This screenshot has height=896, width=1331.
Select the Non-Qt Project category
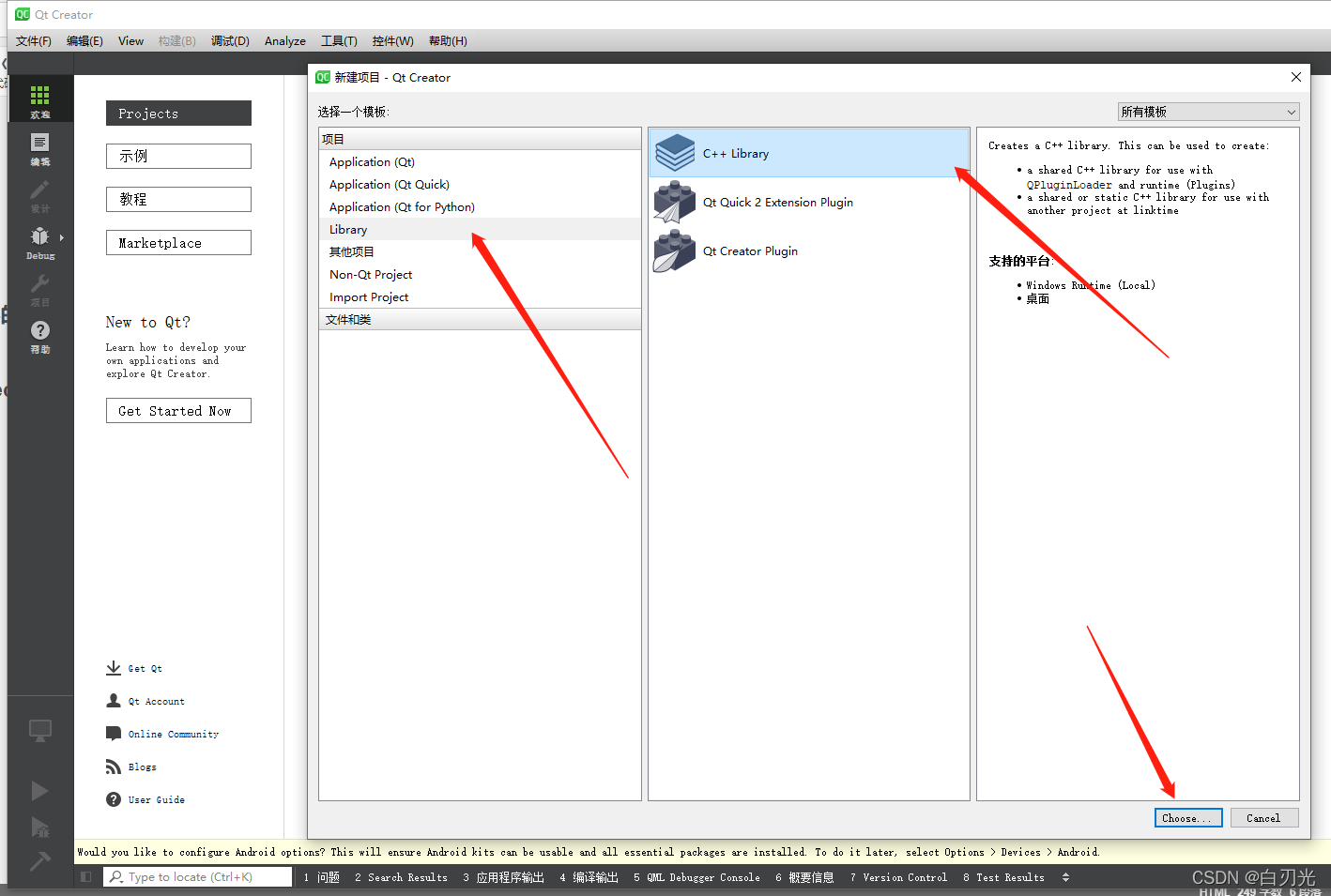(480, 274)
